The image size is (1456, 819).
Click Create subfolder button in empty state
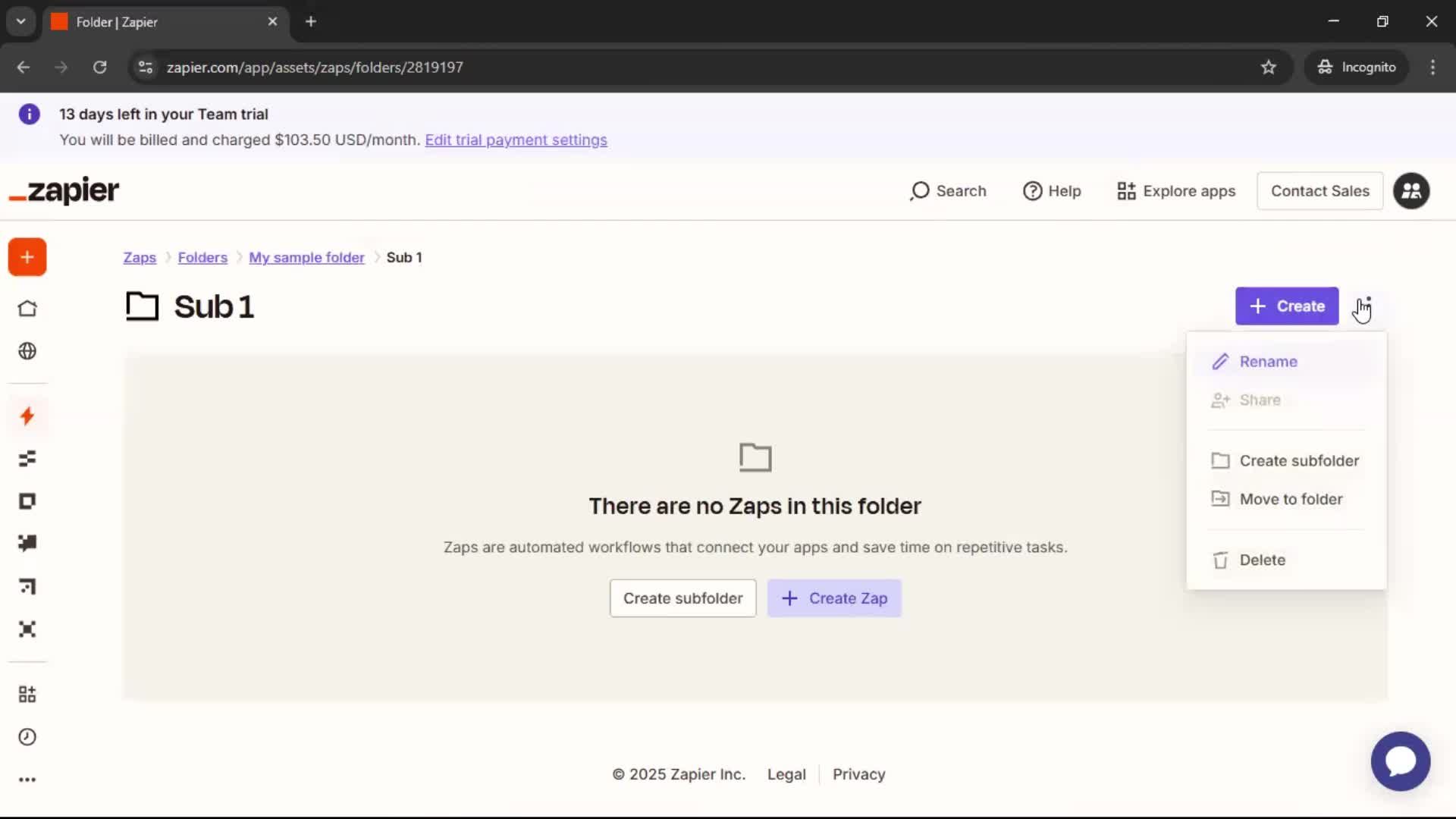point(682,598)
